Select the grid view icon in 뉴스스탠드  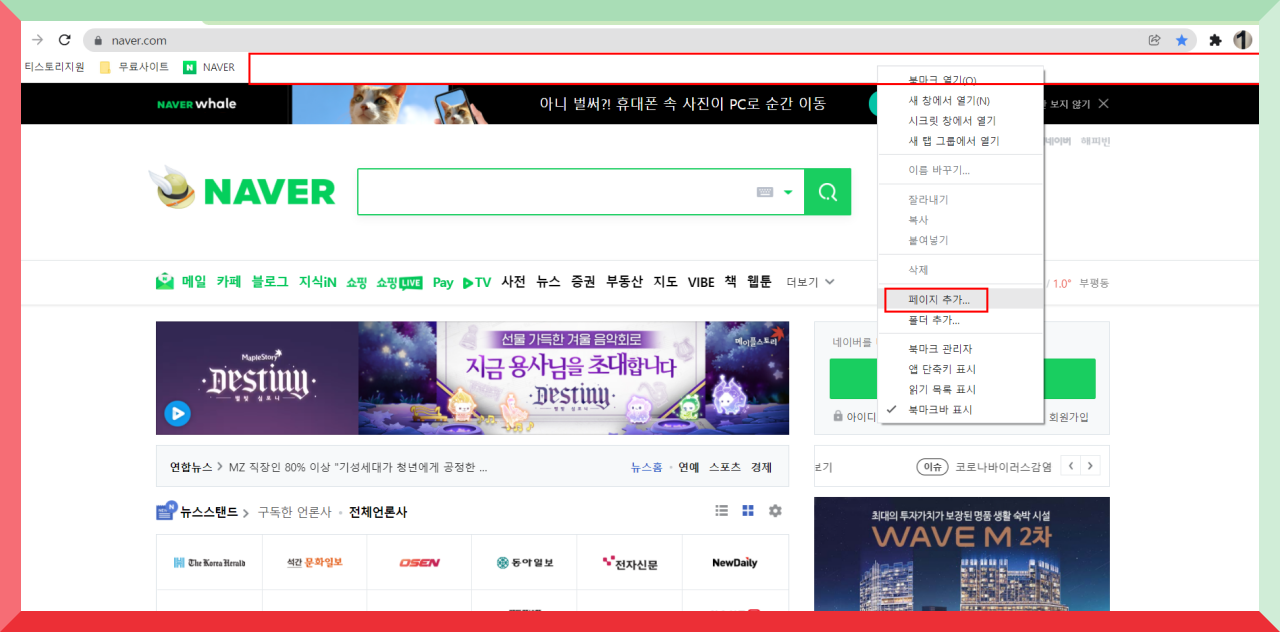coord(747,510)
